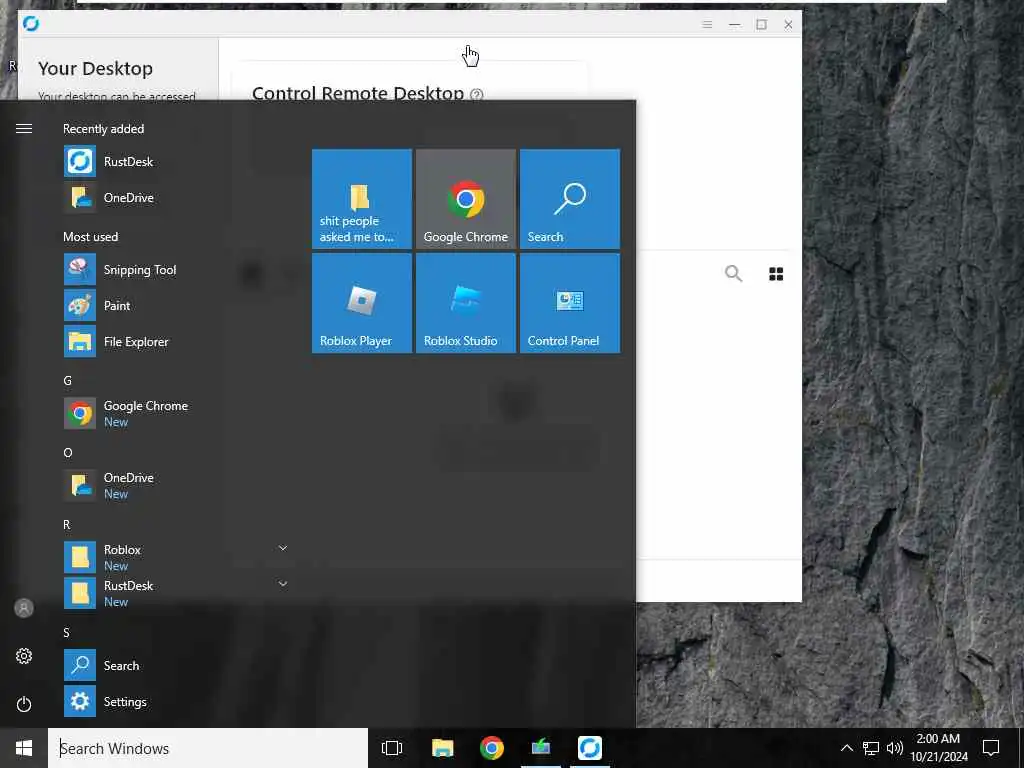Open the network status tray icon
Viewport: 1024px width, 768px height.
pos(871,748)
